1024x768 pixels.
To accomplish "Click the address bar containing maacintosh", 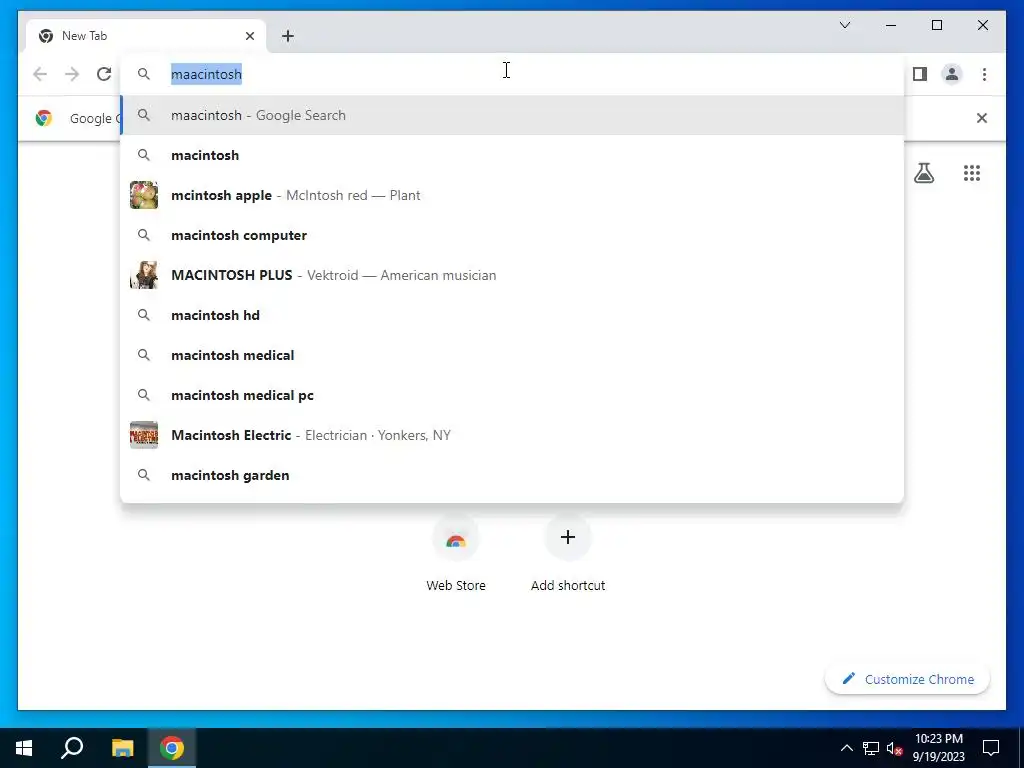I will pos(513,74).
